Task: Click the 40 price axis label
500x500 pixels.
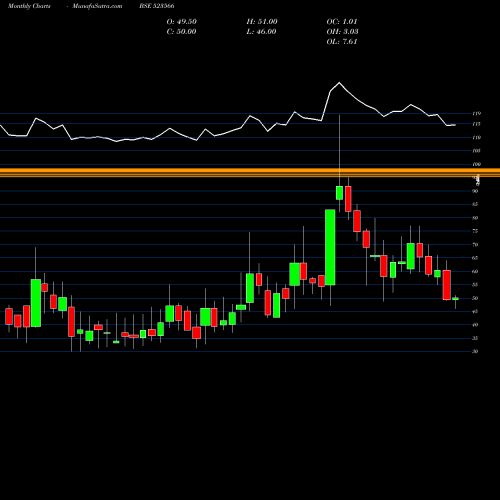Action: pyautogui.click(x=475, y=325)
